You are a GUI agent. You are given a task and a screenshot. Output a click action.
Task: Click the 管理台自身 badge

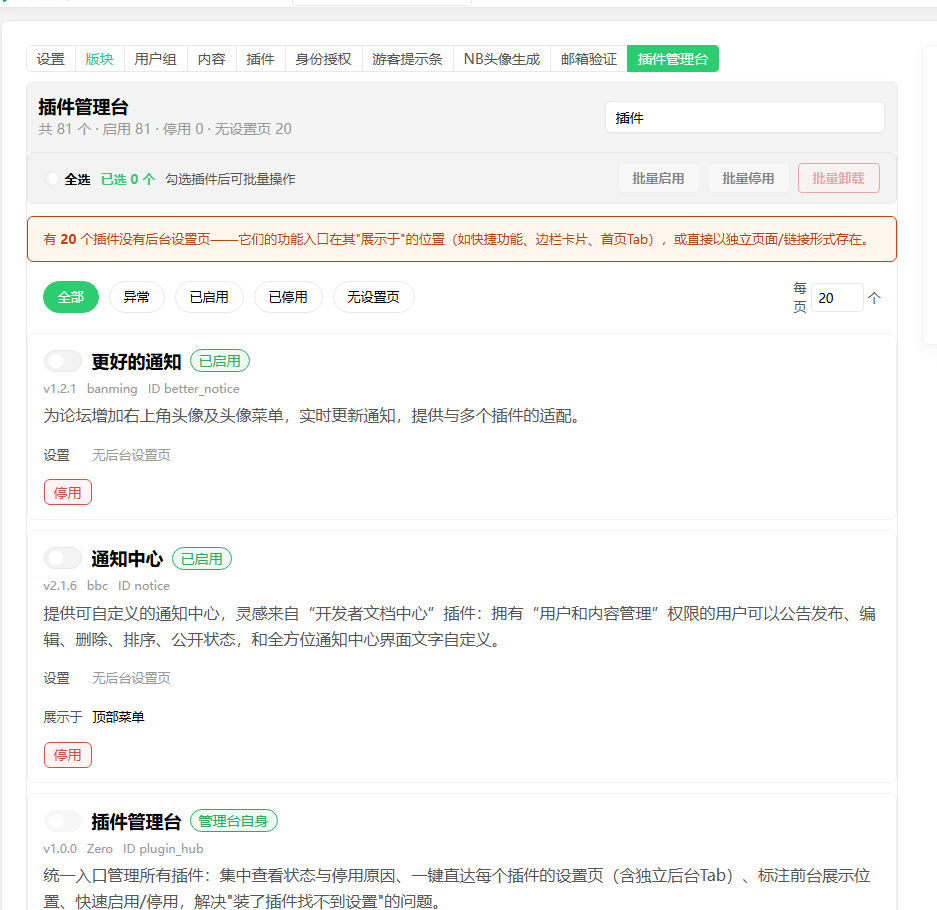click(234, 821)
